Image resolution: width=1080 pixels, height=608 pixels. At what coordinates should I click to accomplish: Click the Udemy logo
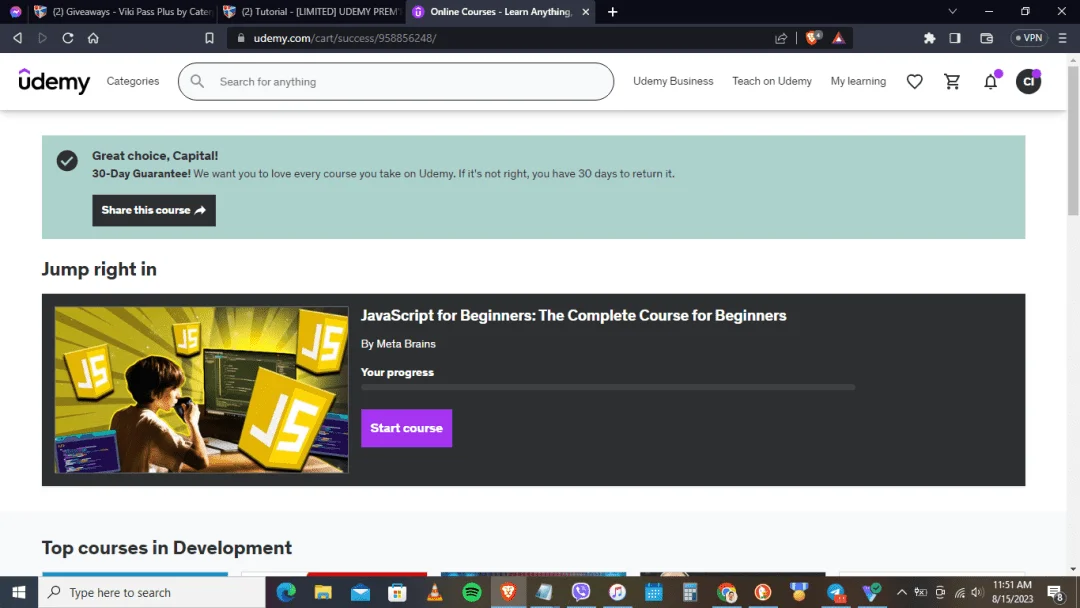tap(54, 81)
